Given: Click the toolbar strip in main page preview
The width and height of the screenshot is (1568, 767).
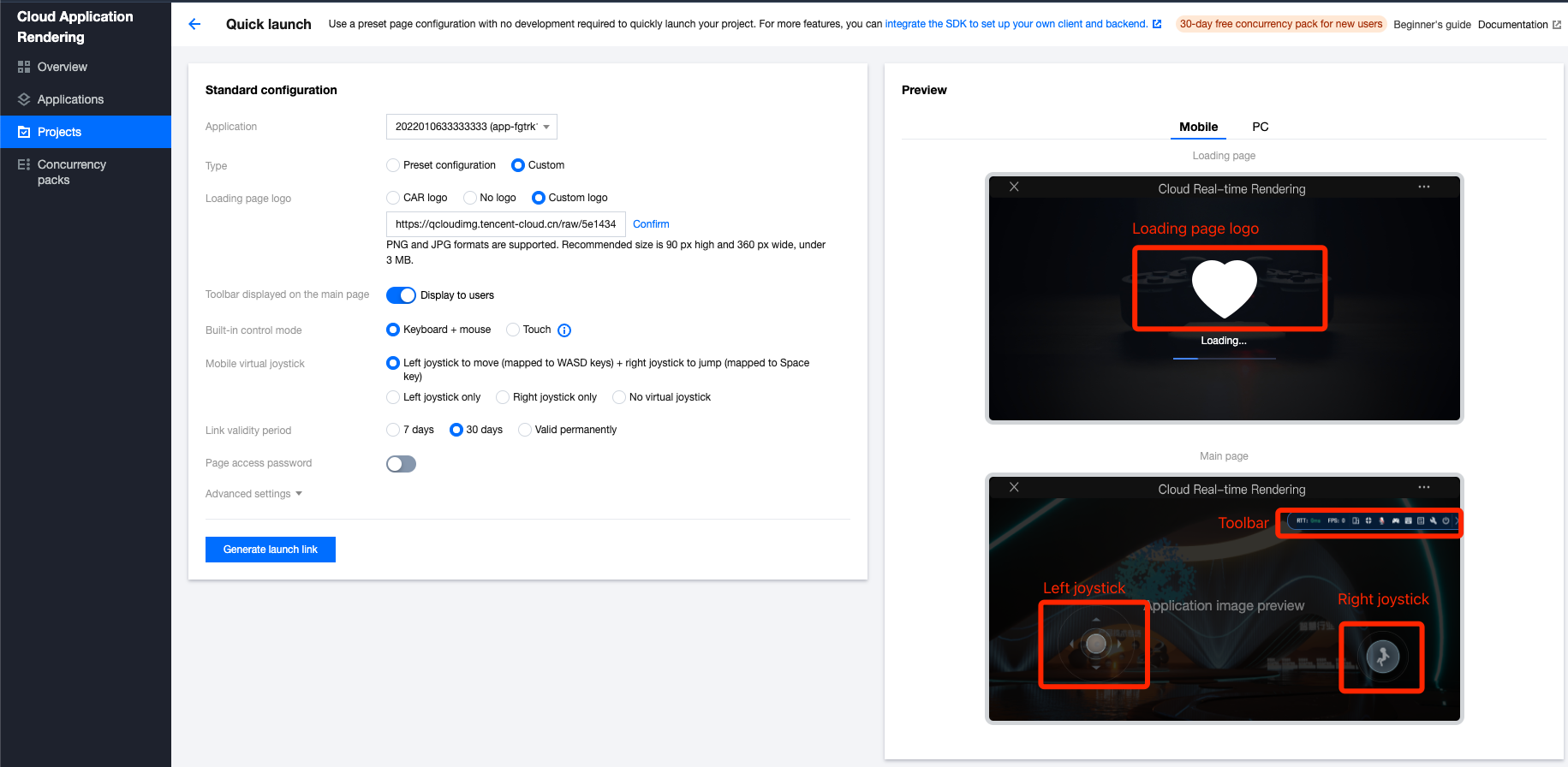Looking at the screenshot, I should [x=1373, y=520].
